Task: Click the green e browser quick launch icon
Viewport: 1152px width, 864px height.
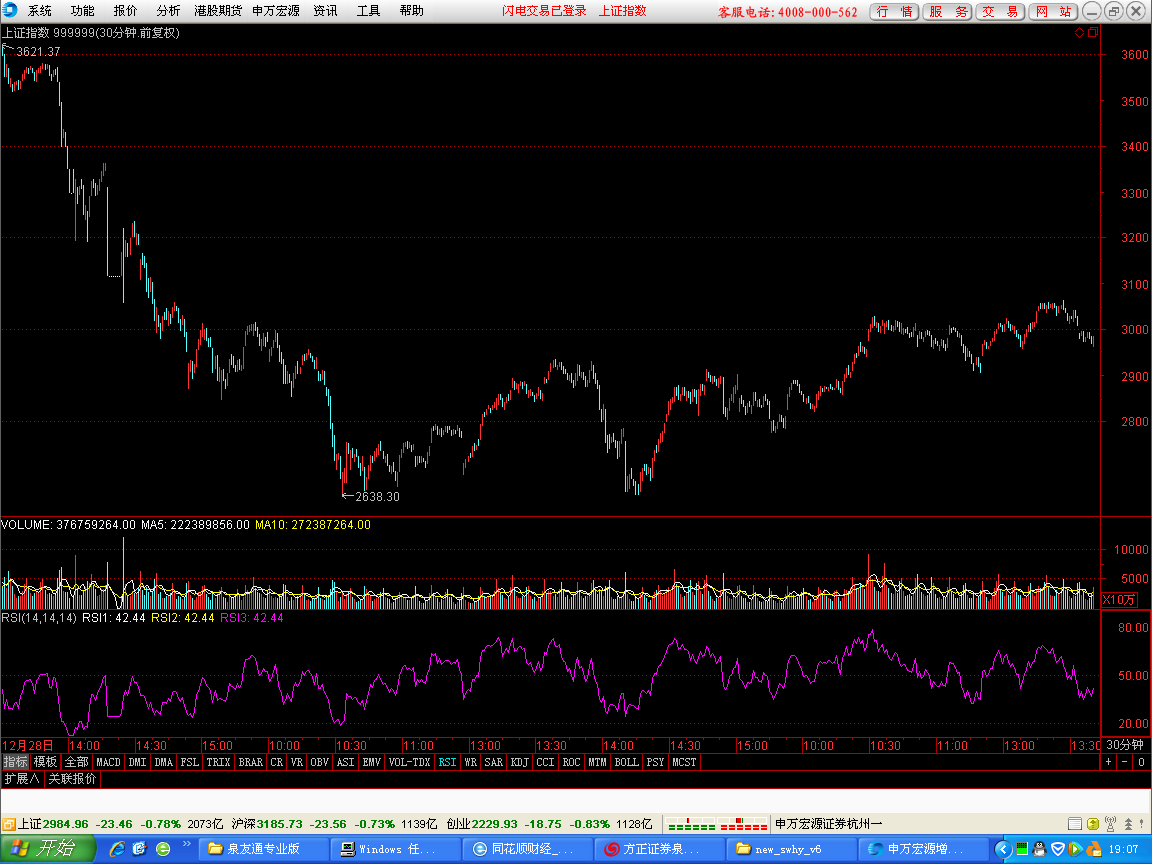Action: [x=163, y=849]
